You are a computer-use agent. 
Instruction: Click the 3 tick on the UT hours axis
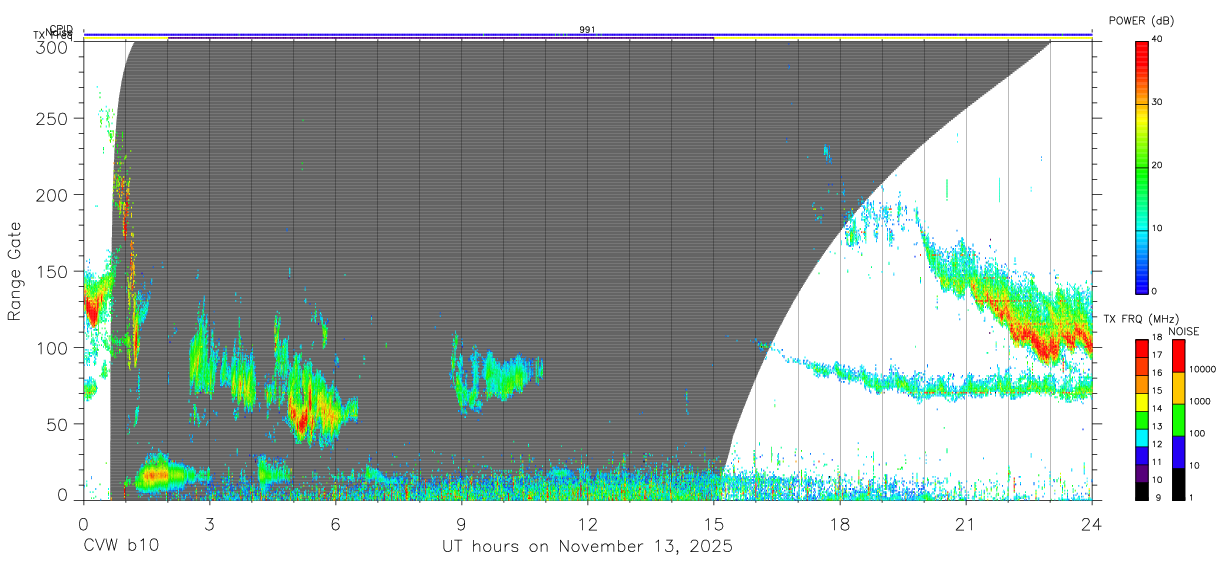pos(210,523)
